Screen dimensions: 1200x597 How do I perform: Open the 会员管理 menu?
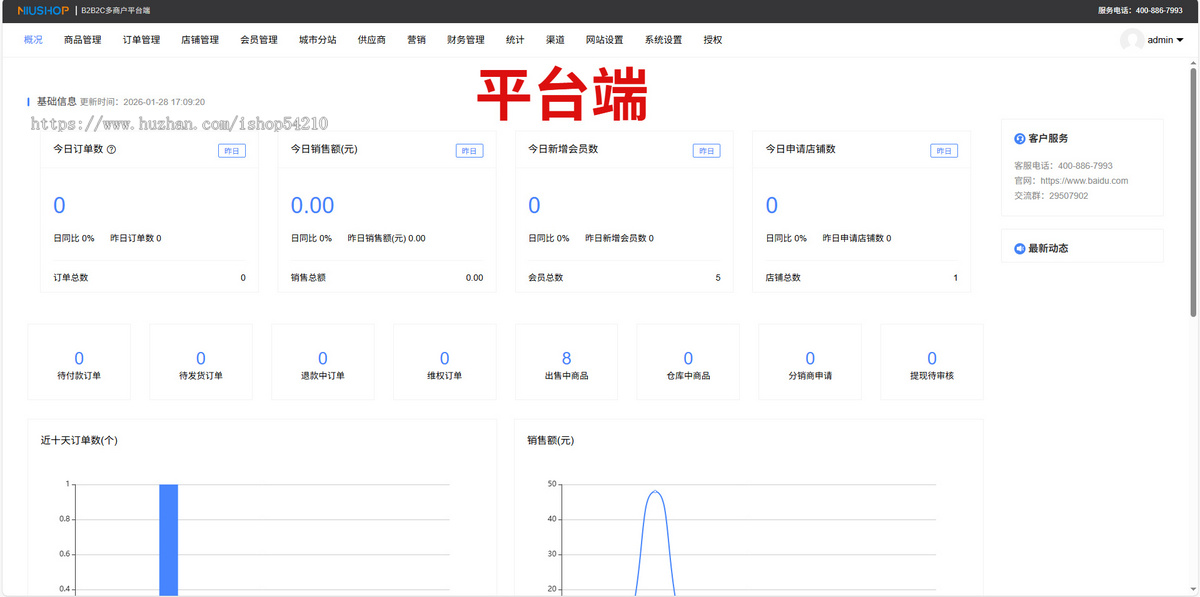[259, 40]
